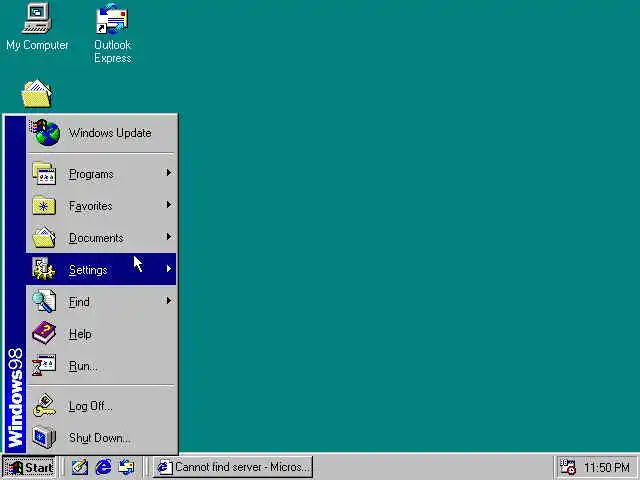This screenshot has height=480, width=640.
Task: Open the Programs menu label
Action: click(91, 174)
